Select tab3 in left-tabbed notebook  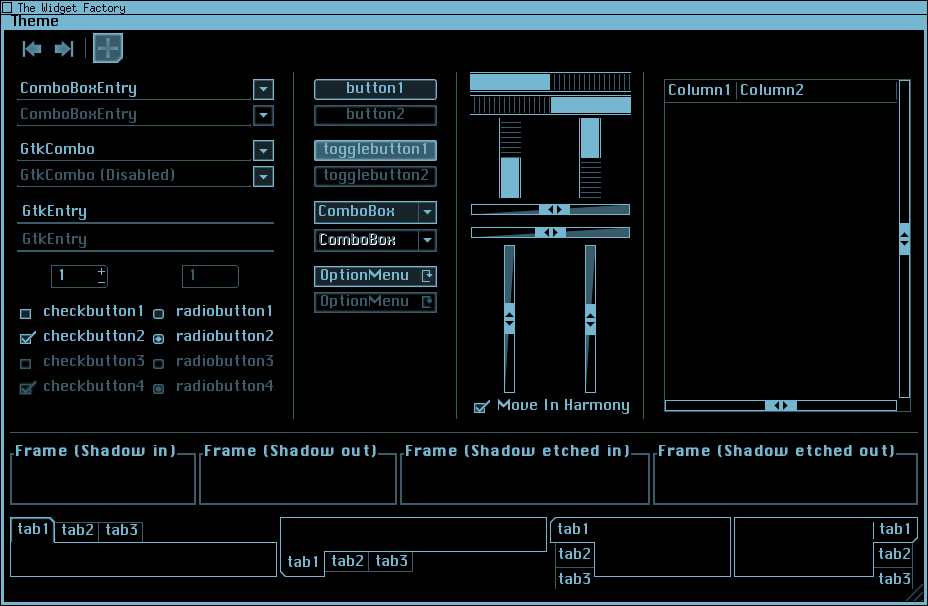tap(574, 579)
